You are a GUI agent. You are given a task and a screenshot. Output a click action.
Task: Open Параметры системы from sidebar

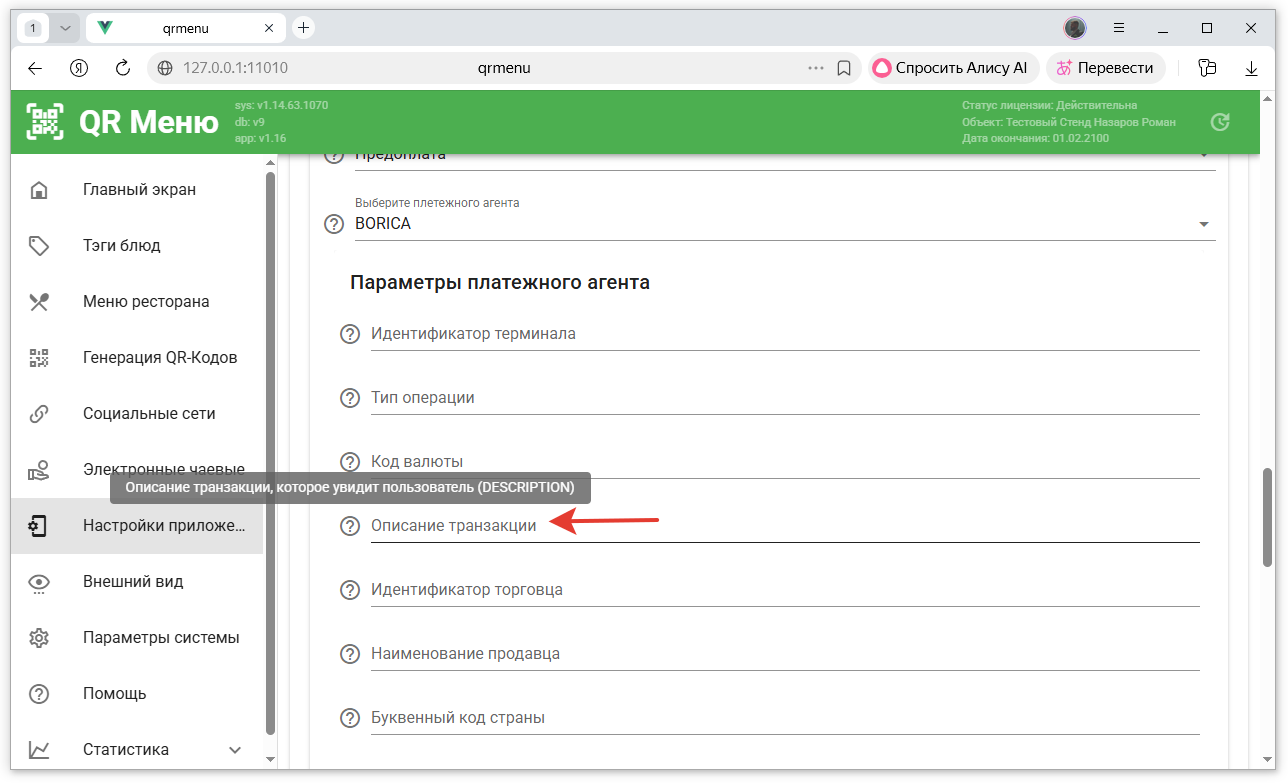point(161,638)
